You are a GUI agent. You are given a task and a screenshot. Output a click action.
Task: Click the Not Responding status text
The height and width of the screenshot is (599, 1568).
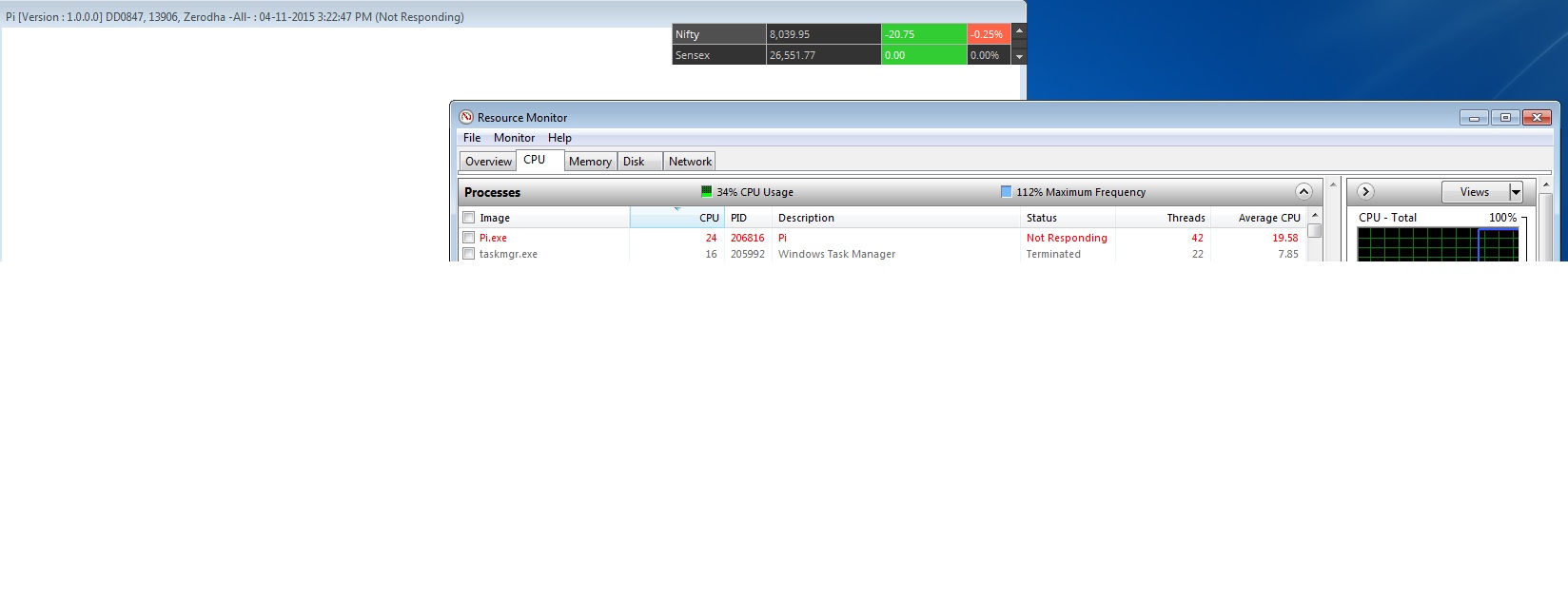(1067, 238)
